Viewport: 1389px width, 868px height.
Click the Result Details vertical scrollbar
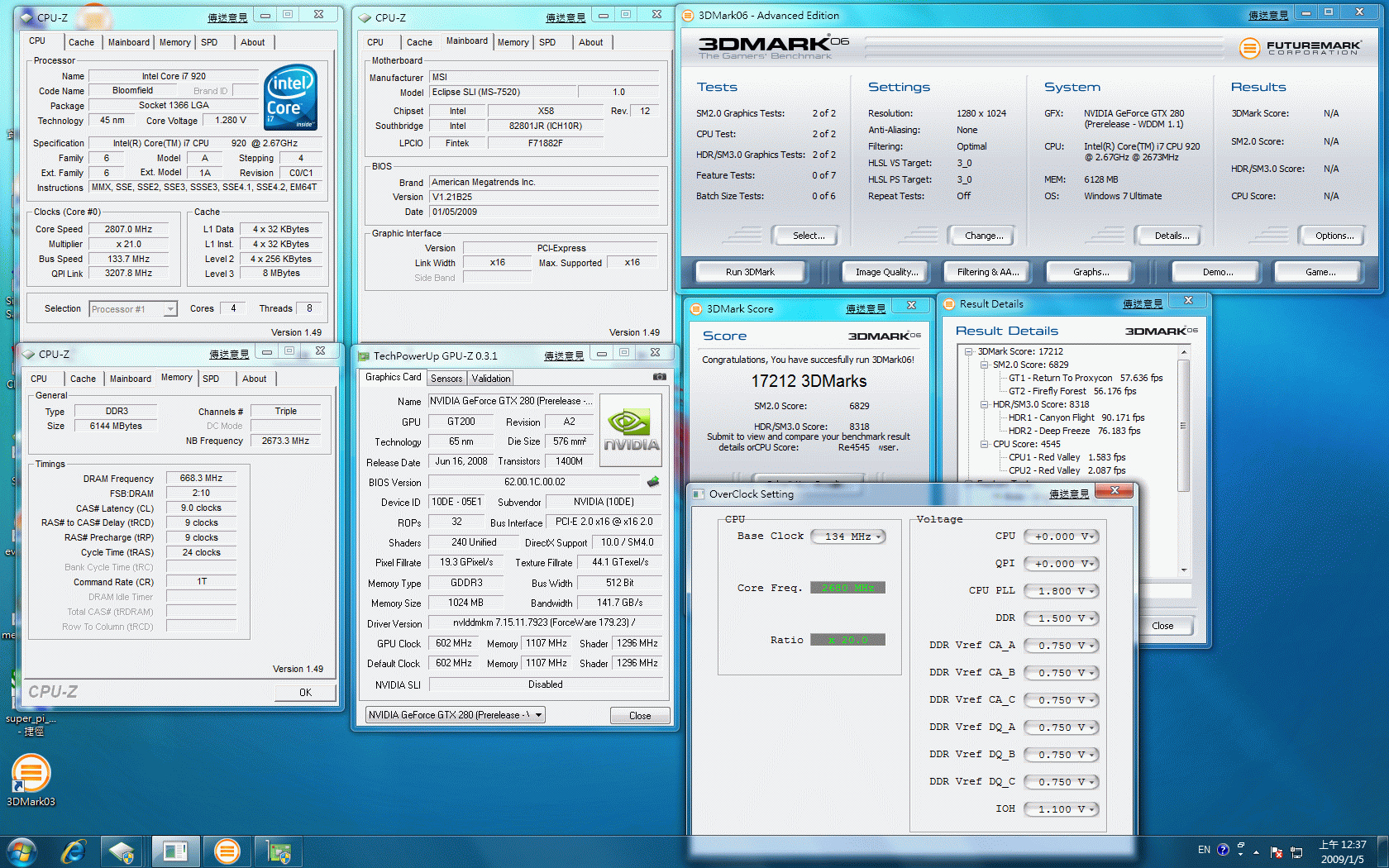pyautogui.click(x=1184, y=426)
